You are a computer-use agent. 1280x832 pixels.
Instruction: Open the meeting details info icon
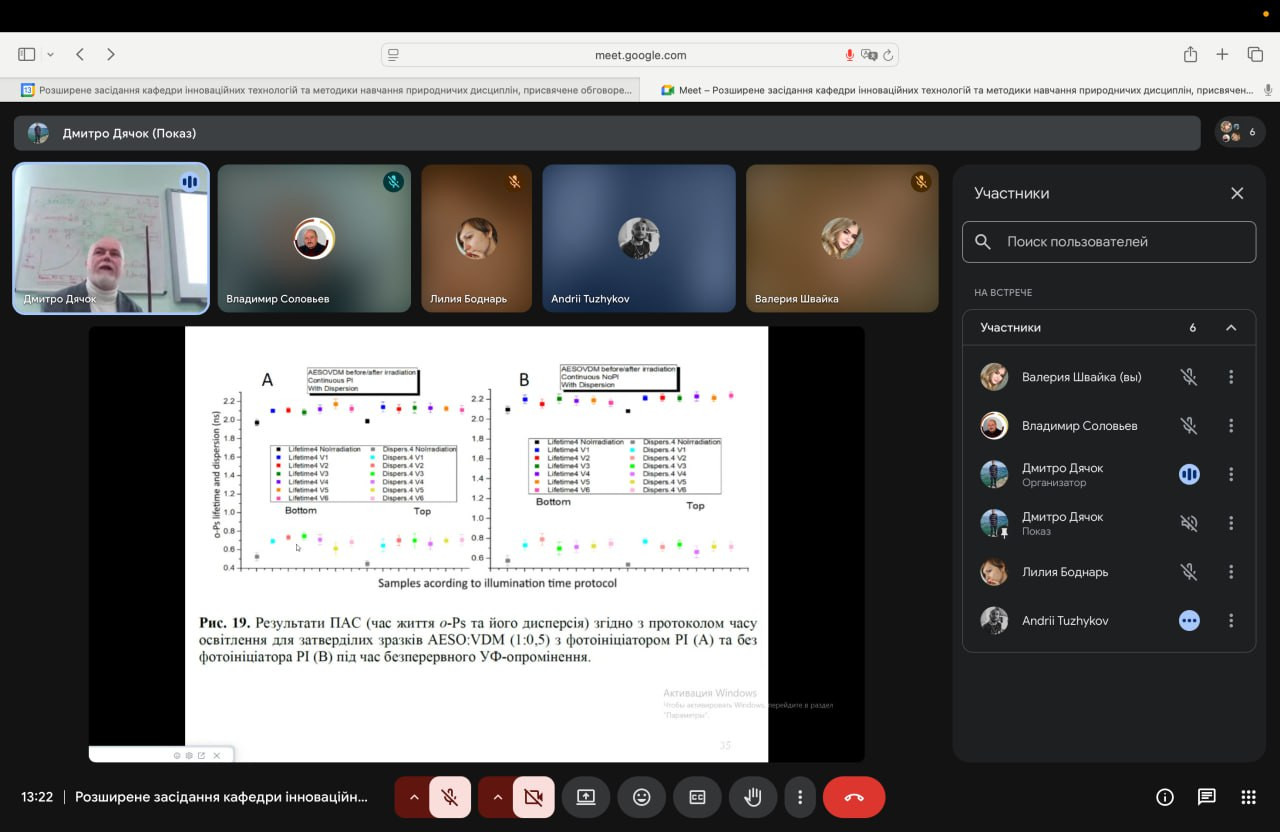click(1164, 797)
